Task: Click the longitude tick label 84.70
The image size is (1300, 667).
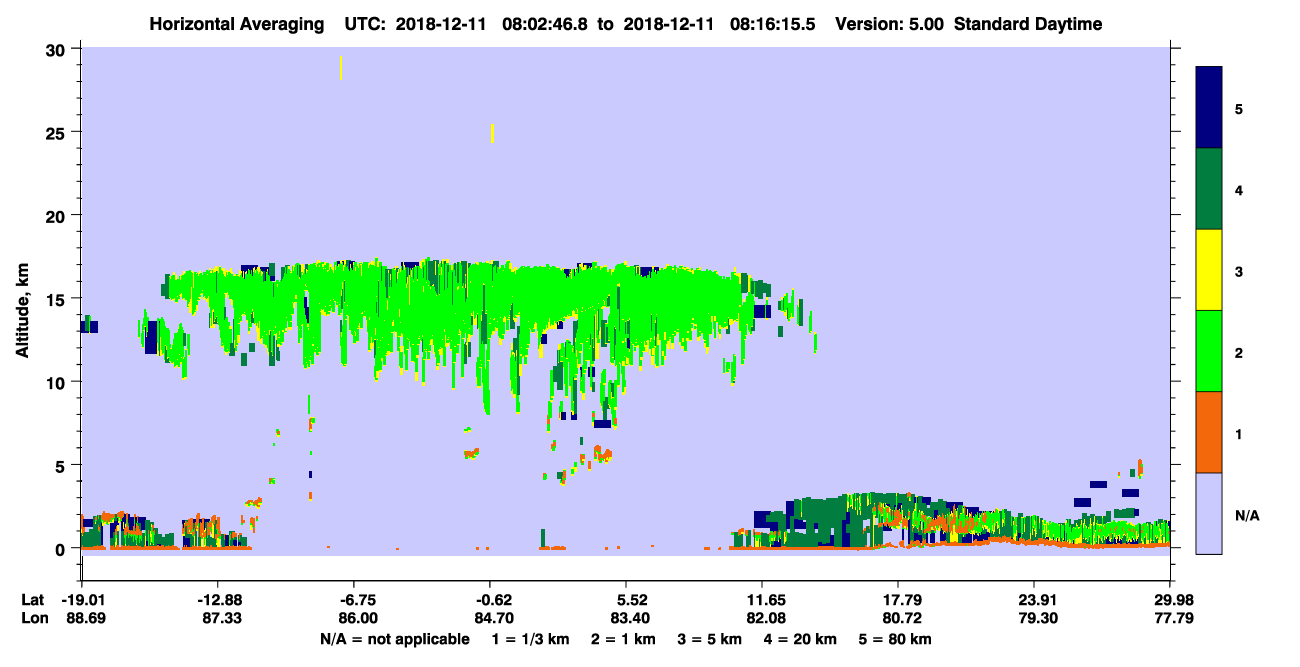Action: click(x=489, y=619)
